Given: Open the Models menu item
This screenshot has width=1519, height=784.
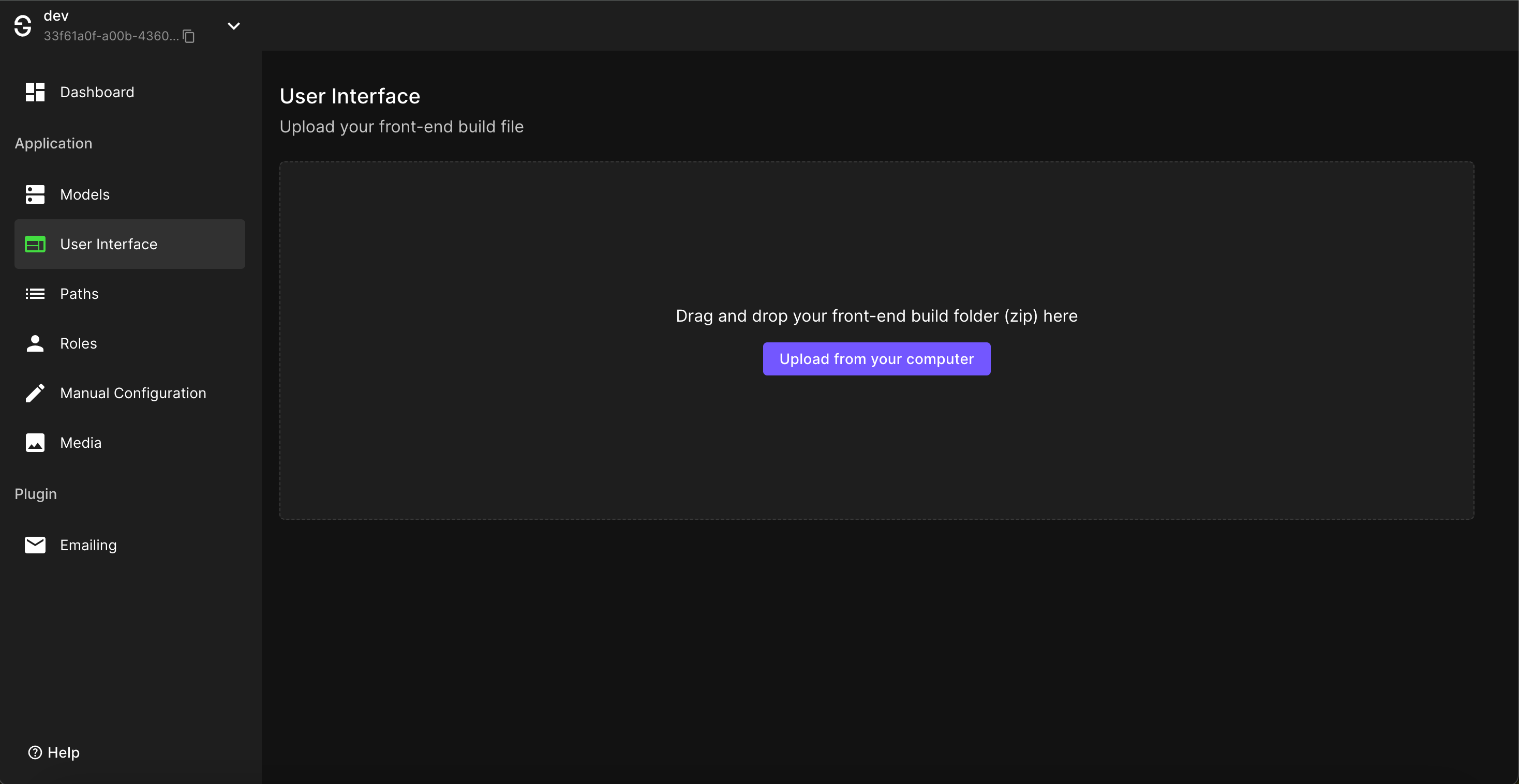Looking at the screenshot, I should point(85,194).
